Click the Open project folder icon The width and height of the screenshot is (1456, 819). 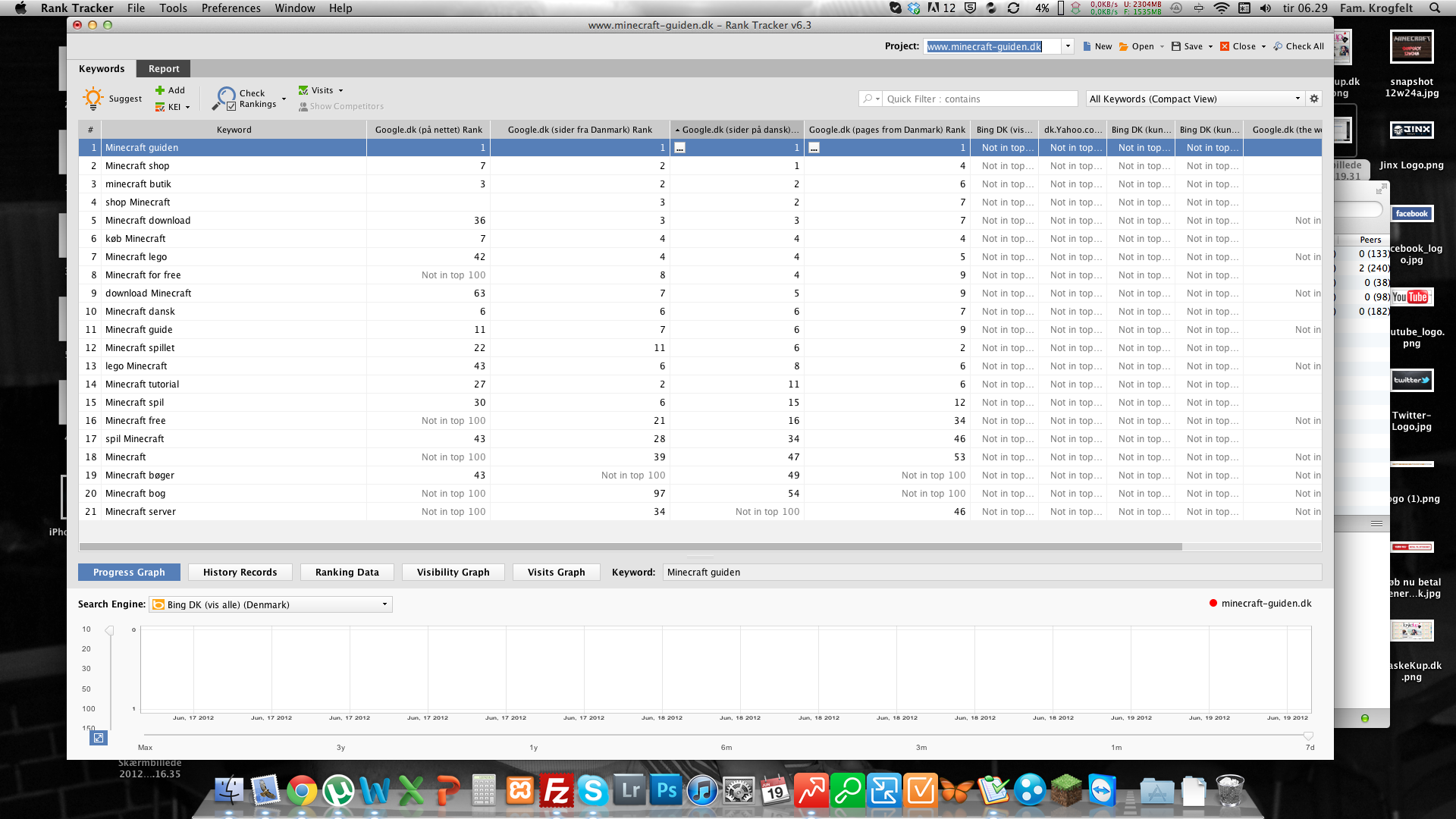[1124, 46]
